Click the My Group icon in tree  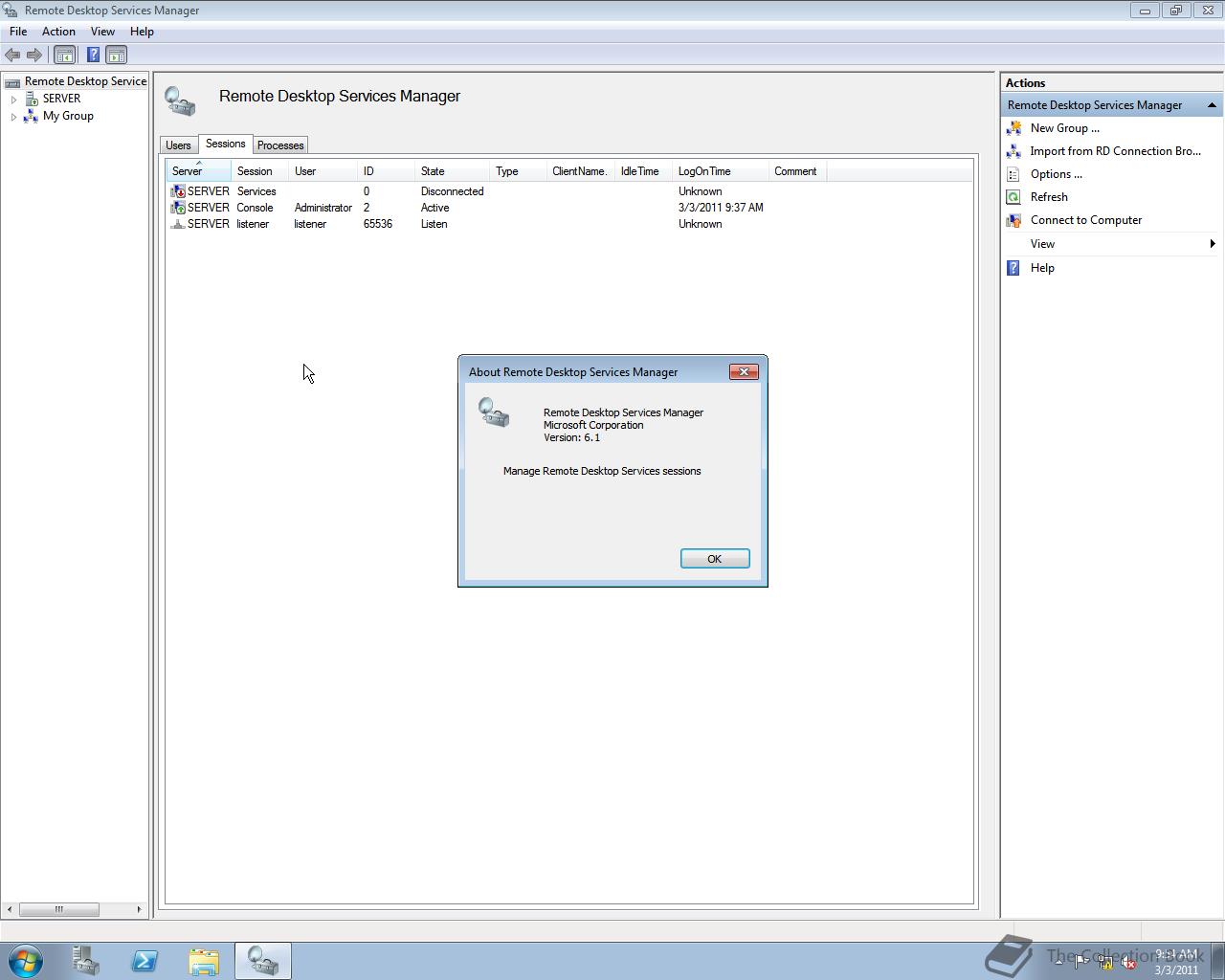31,116
